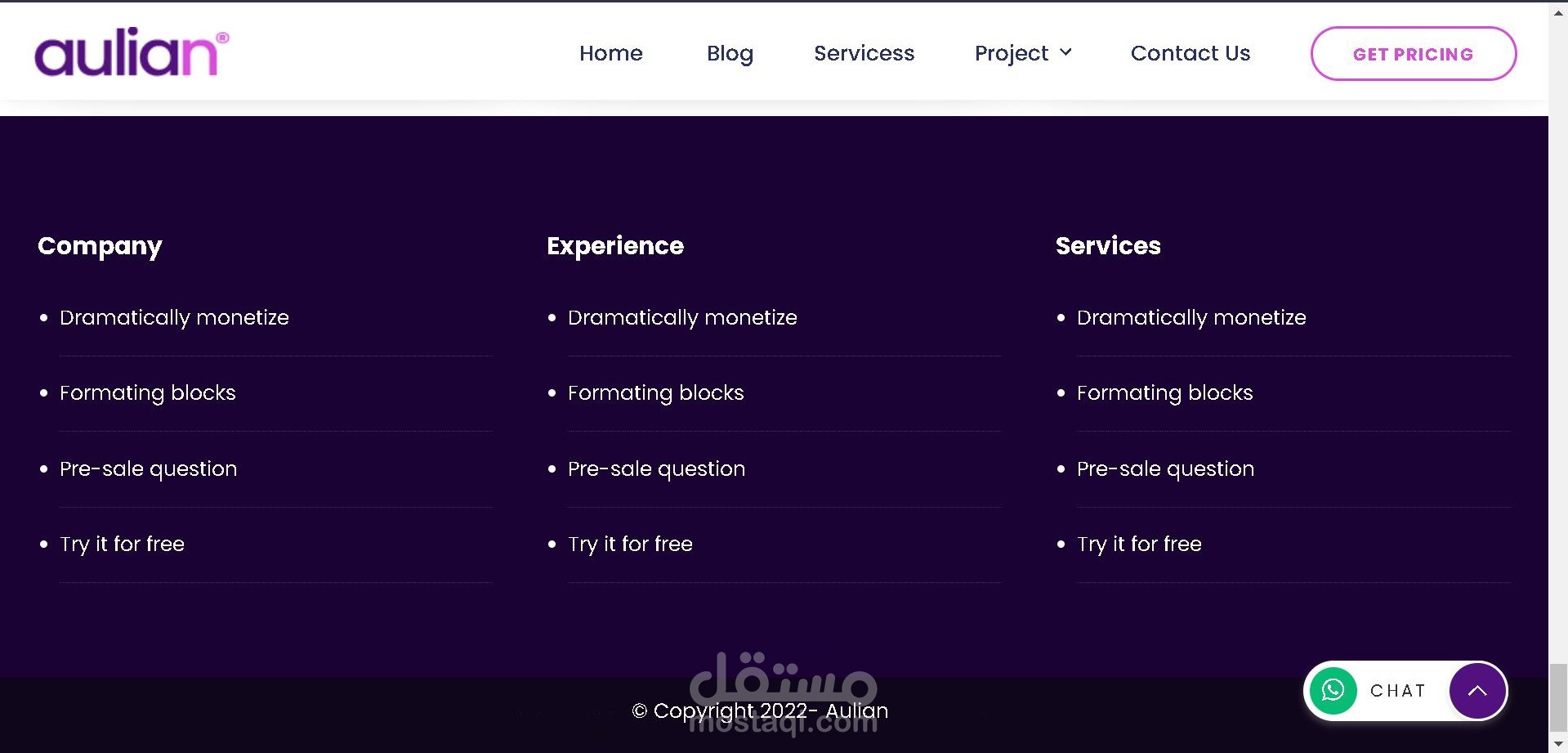
Task: Select Try it for free under Services
Action: coord(1139,545)
